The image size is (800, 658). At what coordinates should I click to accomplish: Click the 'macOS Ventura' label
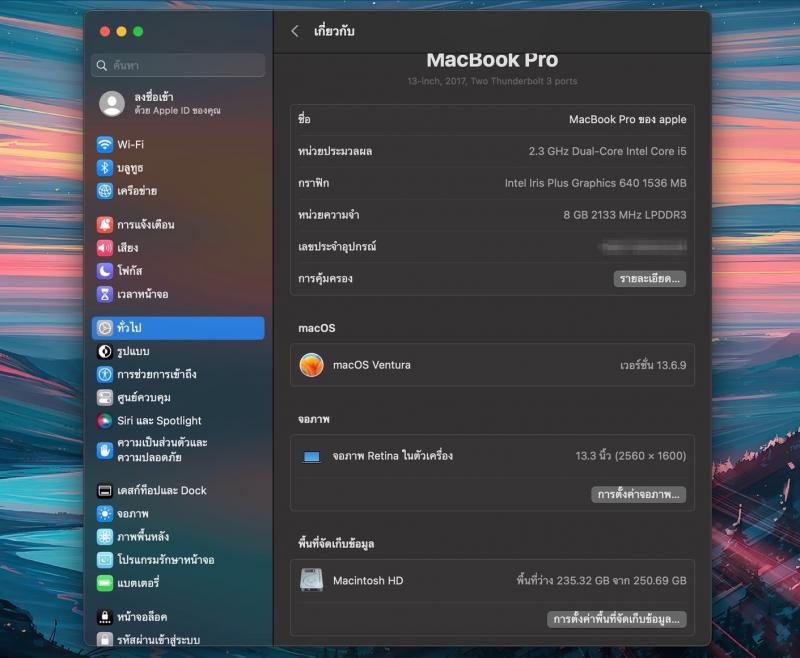pyautogui.click(x=371, y=365)
